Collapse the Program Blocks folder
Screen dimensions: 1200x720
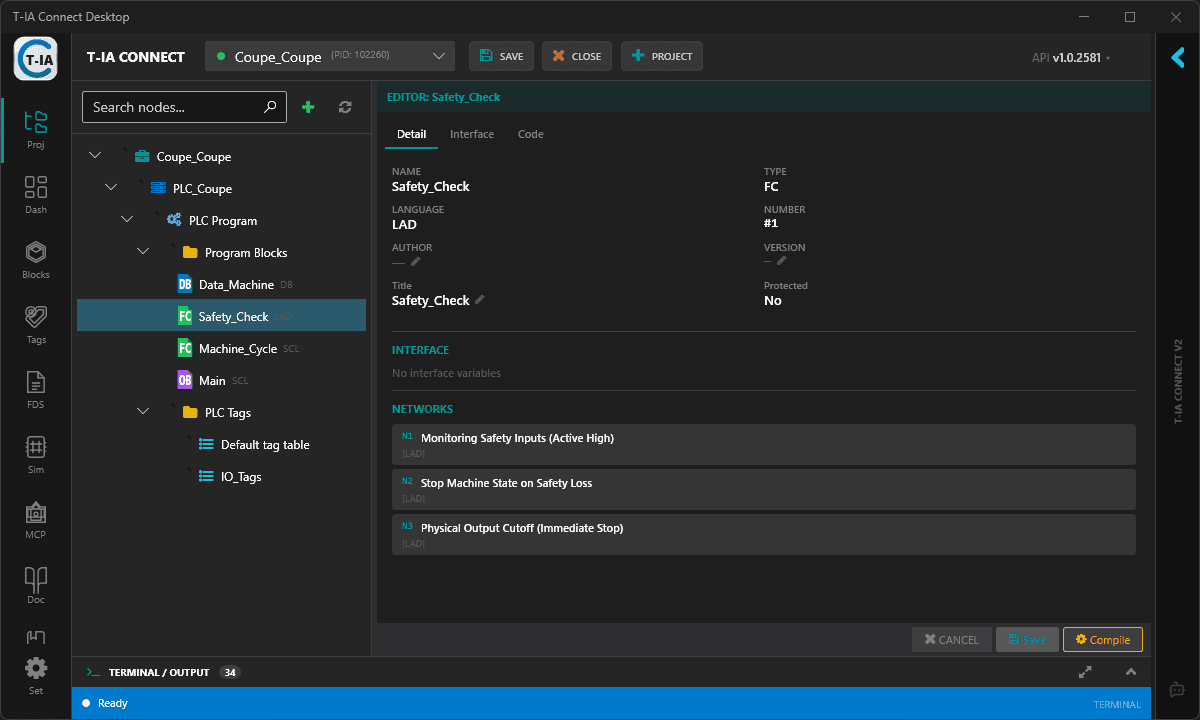click(143, 251)
